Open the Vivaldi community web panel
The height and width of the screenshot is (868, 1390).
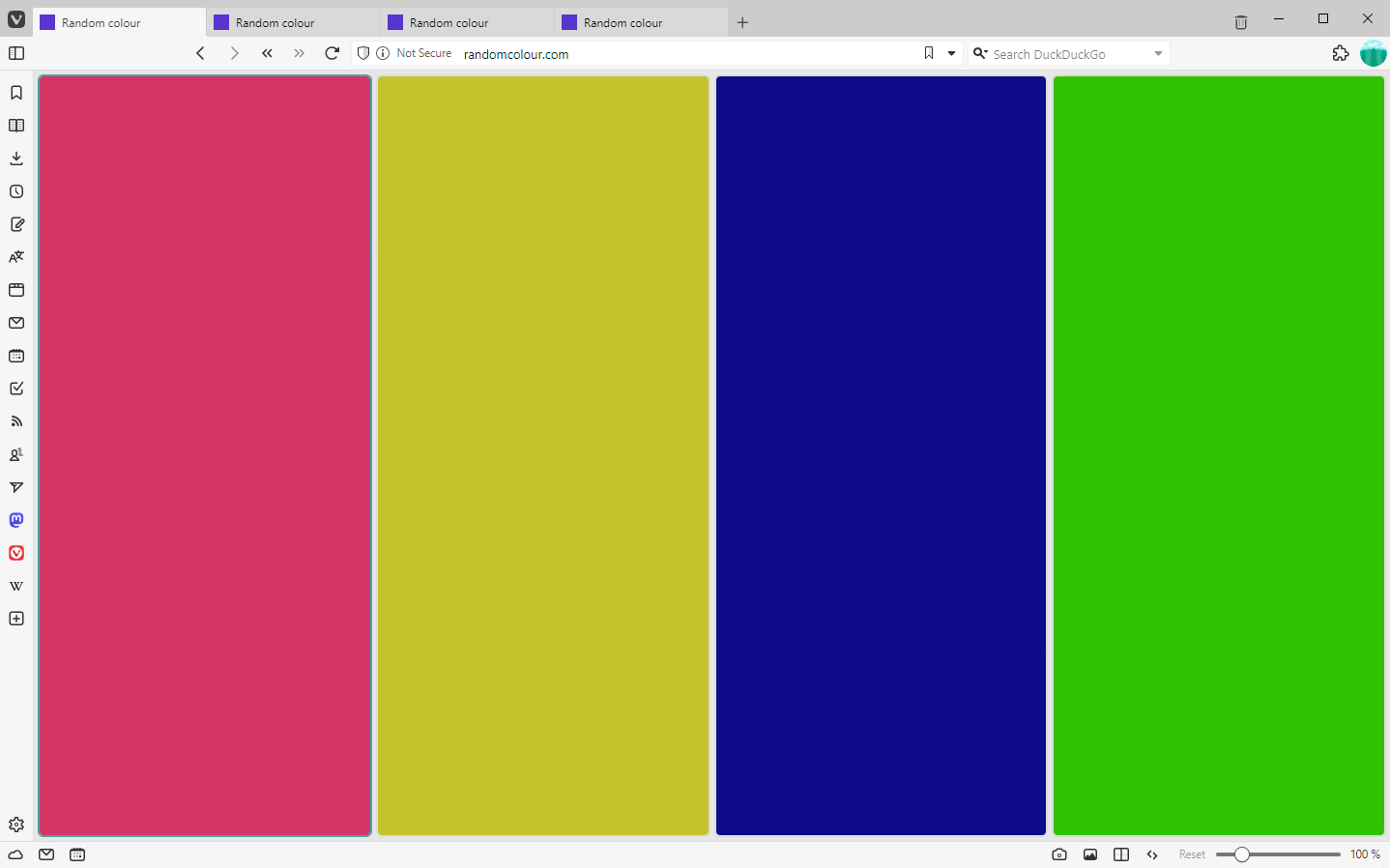[x=16, y=553]
